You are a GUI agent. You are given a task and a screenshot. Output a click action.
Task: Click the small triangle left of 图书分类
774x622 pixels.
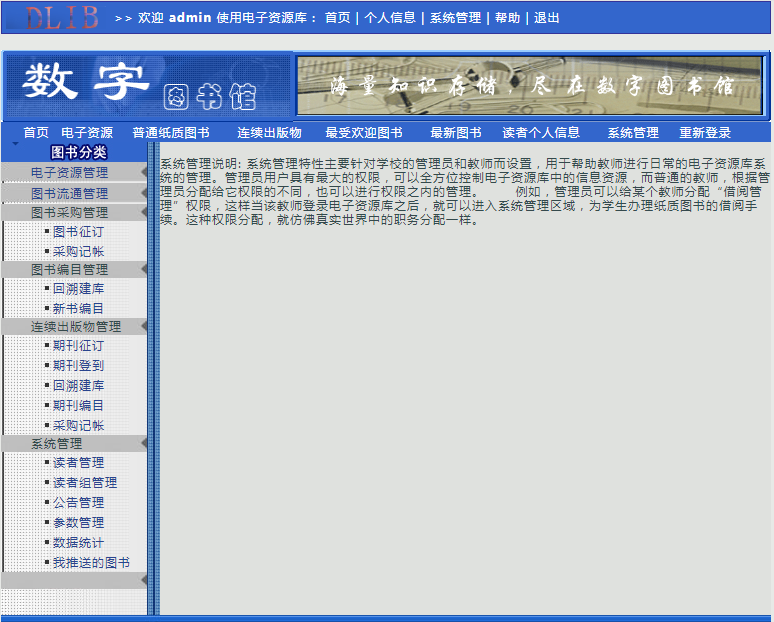(x=15, y=145)
